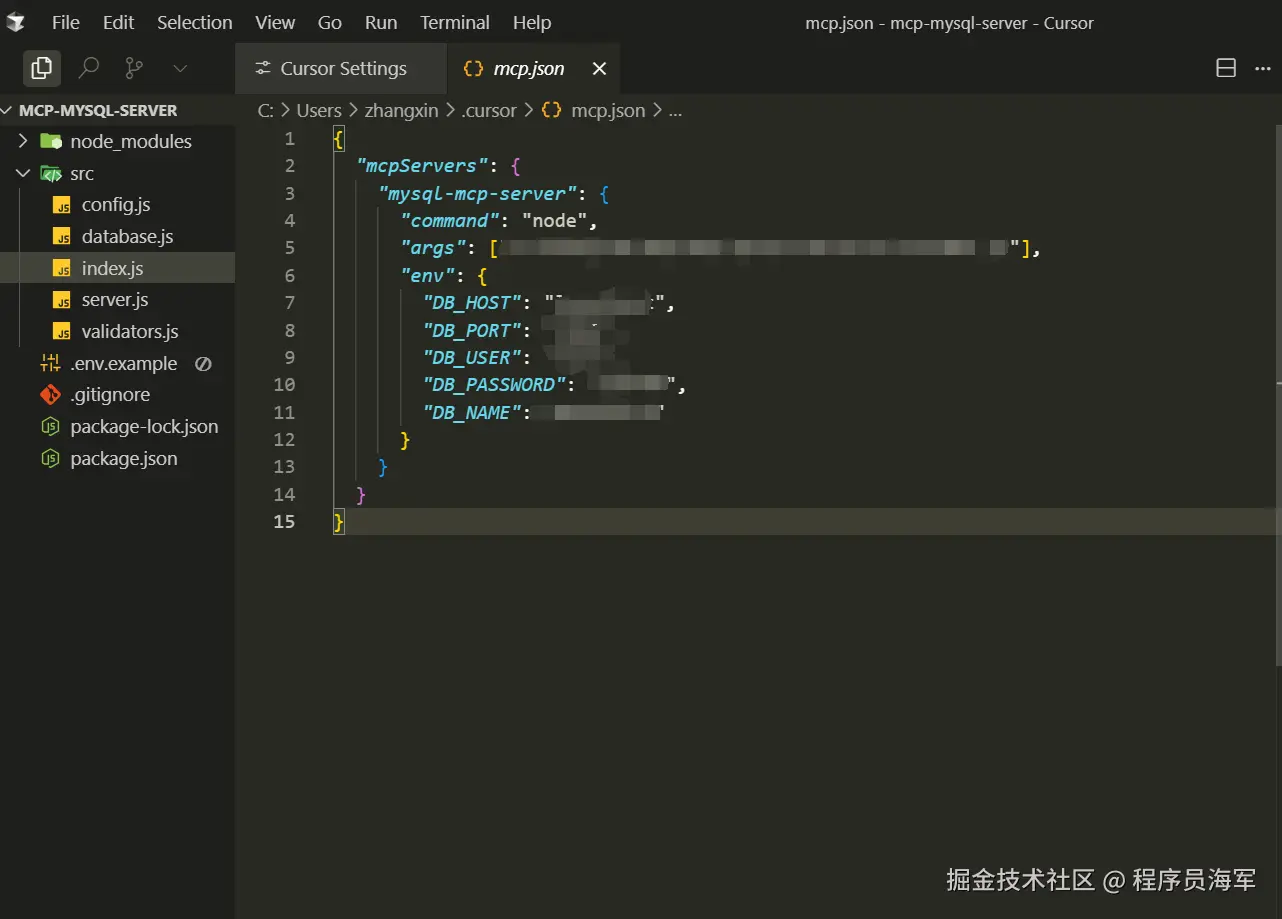The height and width of the screenshot is (919, 1282).
Task: Show additional activity bar views dropdown
Action: point(180,68)
